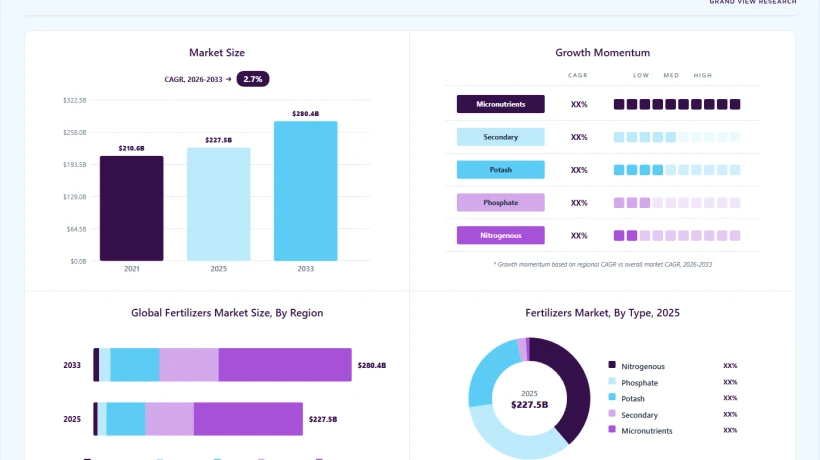This screenshot has height=460, width=820.
Task: Click the LOW column header
Action: click(641, 75)
